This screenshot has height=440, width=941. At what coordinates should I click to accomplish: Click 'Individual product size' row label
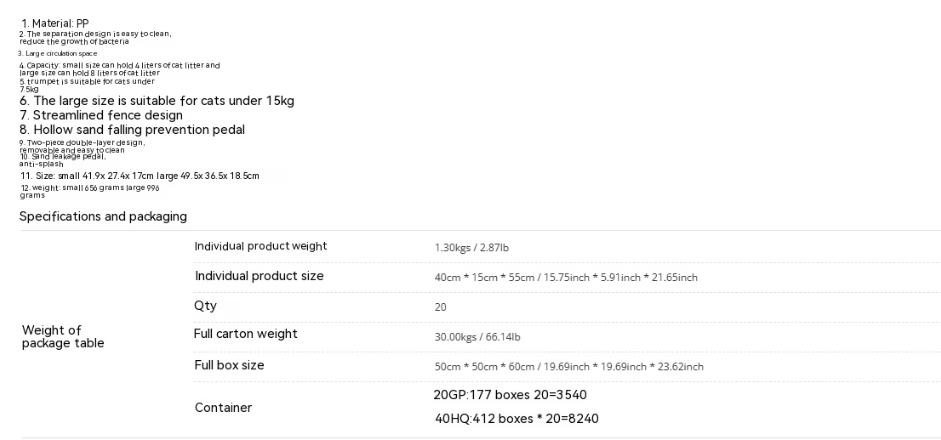258,276
